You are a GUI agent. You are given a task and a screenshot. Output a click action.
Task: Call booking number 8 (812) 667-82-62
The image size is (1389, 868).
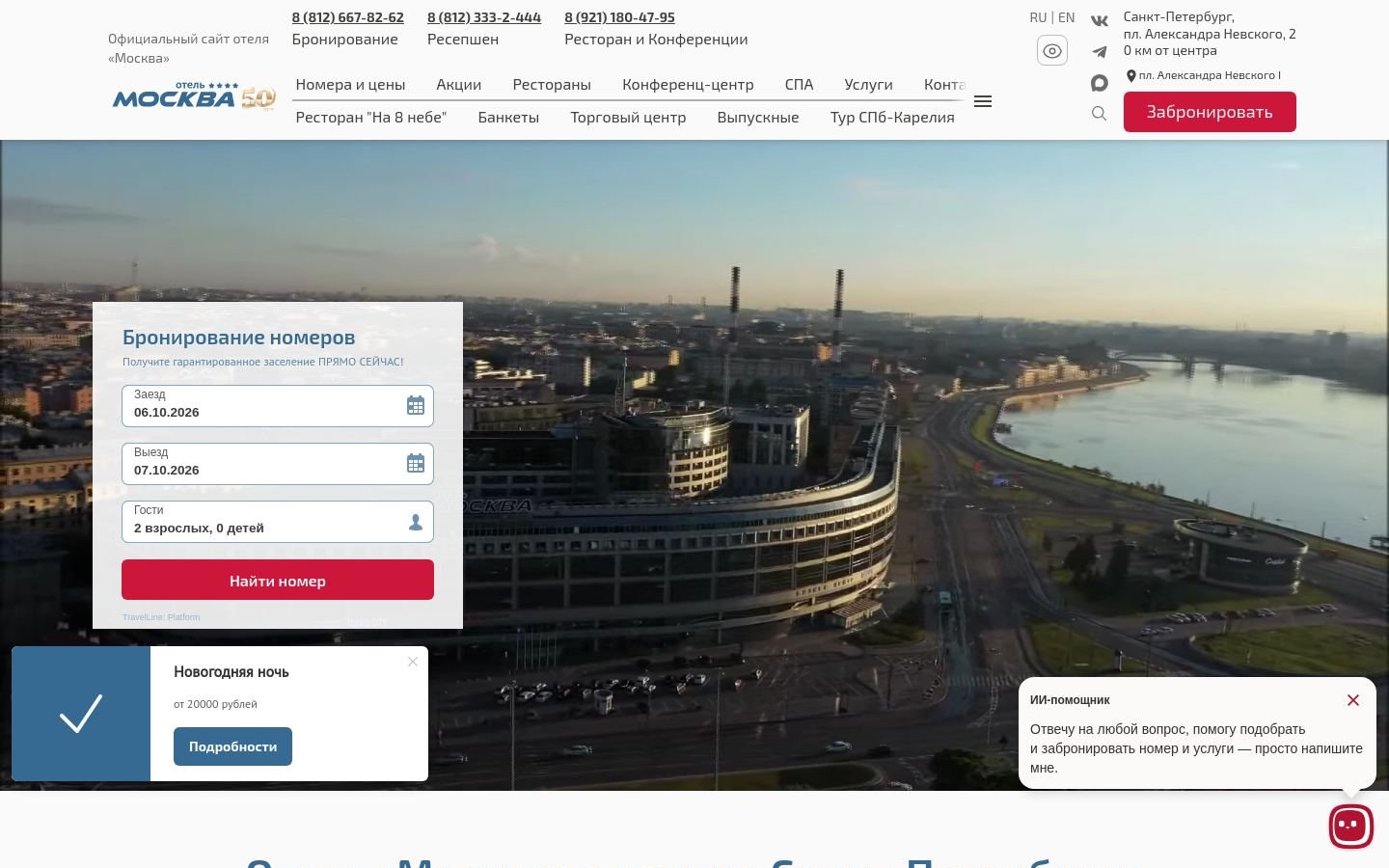[348, 17]
